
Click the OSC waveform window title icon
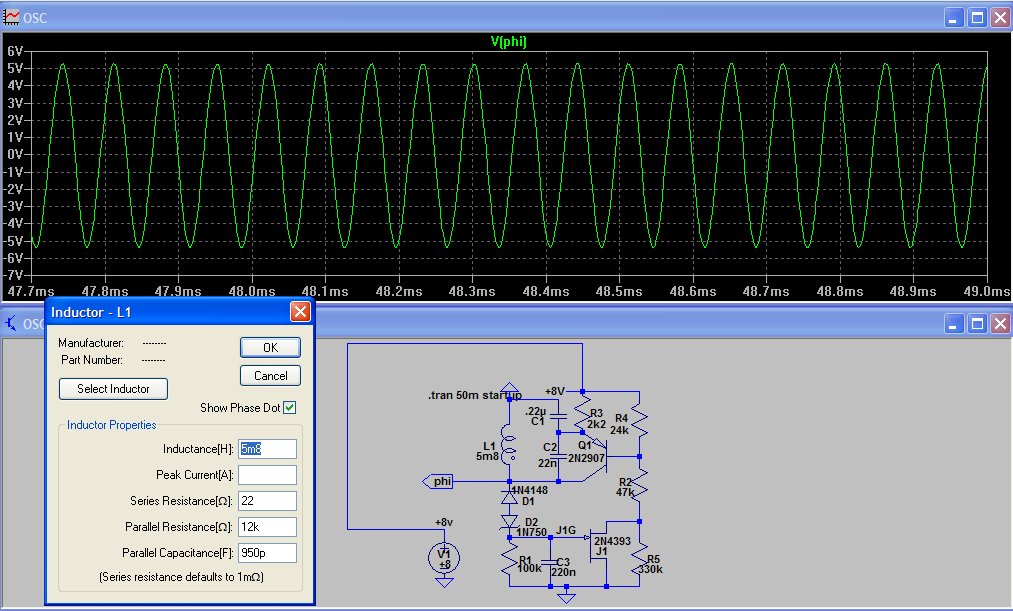click(13, 18)
